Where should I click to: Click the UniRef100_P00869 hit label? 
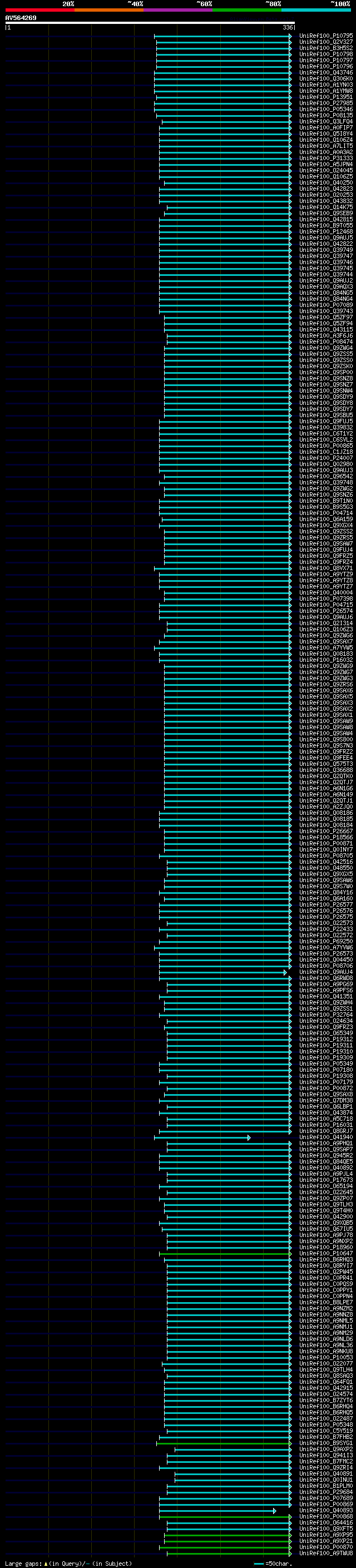[325, 1503]
